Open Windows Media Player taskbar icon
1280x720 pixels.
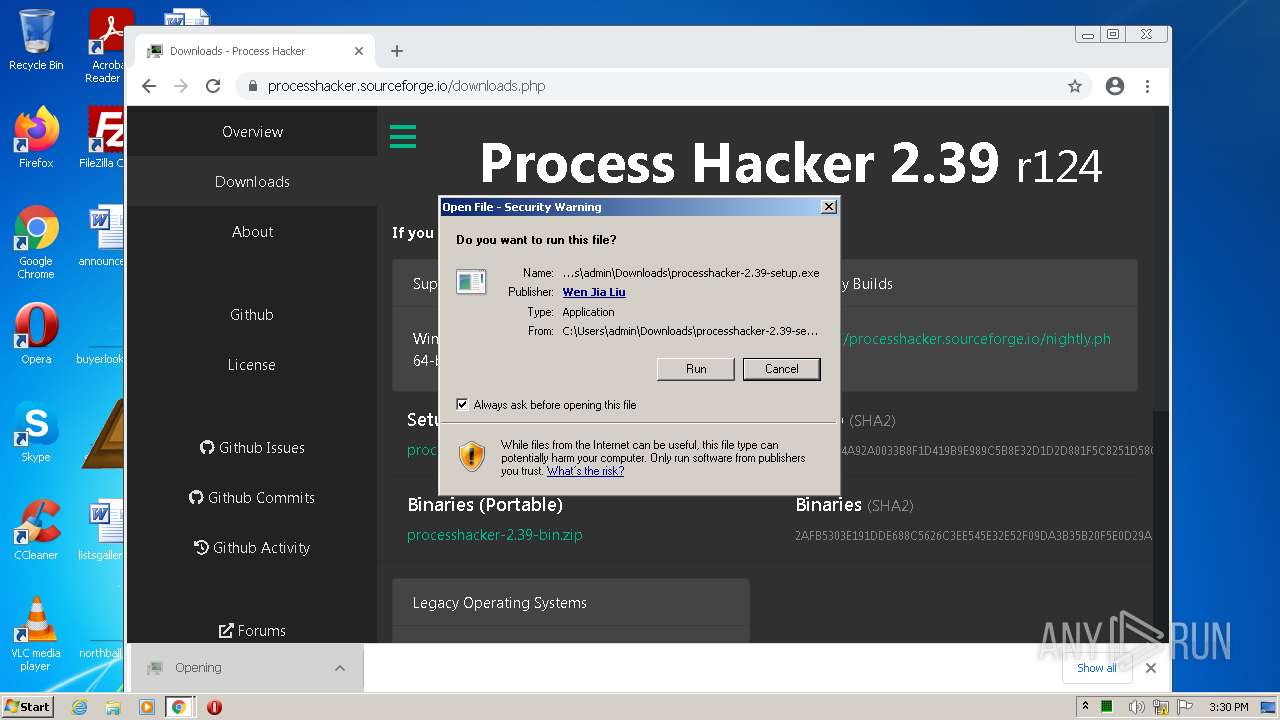146,707
